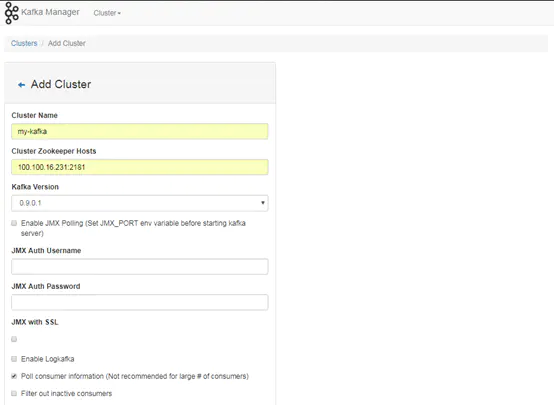Focus the JMX Auth Username field
This screenshot has height=405, width=554.
(140, 267)
